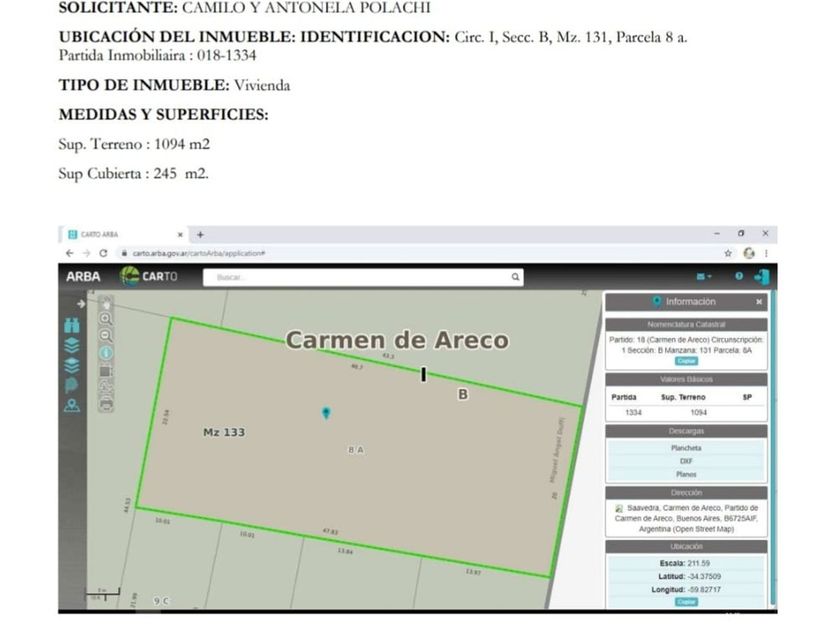Open the upper layers stack icon
The height and width of the screenshot is (630, 840).
[x=72, y=346]
